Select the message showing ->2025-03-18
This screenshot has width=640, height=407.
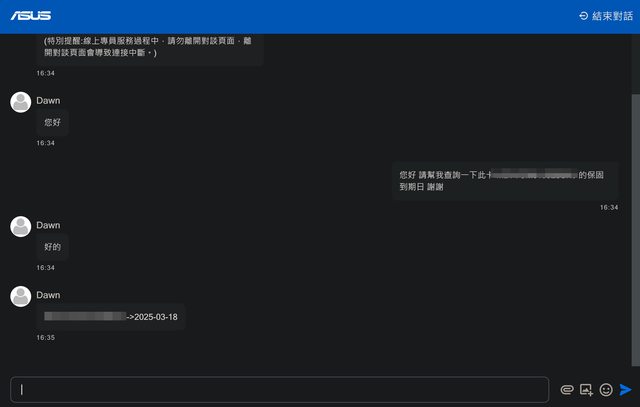point(111,317)
